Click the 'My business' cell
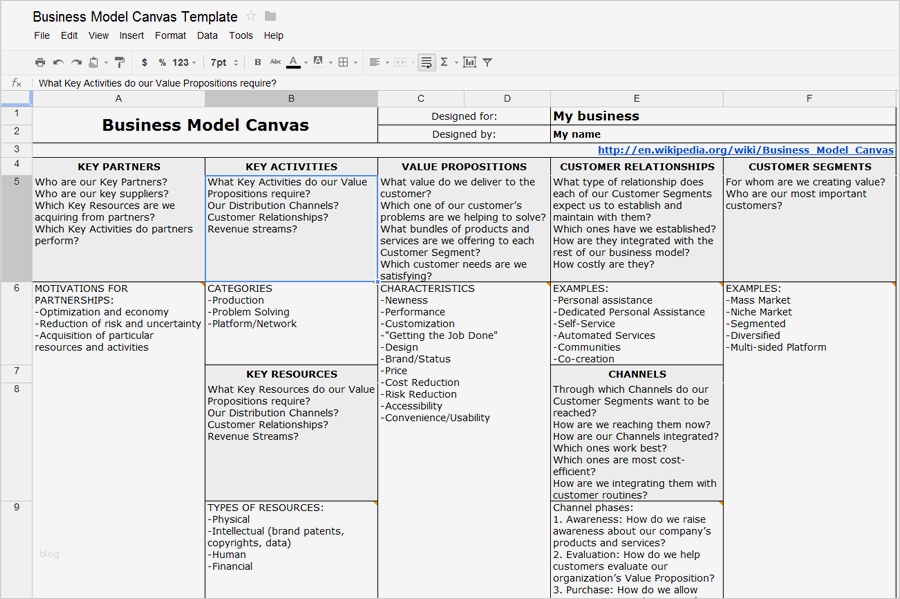Viewport: 900px width, 599px height. point(723,116)
